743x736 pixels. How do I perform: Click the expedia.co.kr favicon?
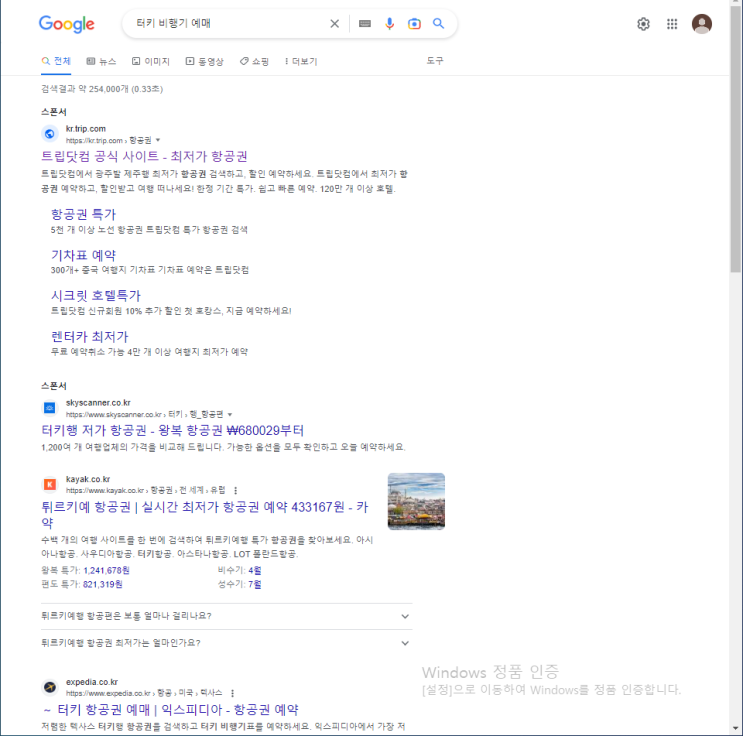(x=49, y=687)
